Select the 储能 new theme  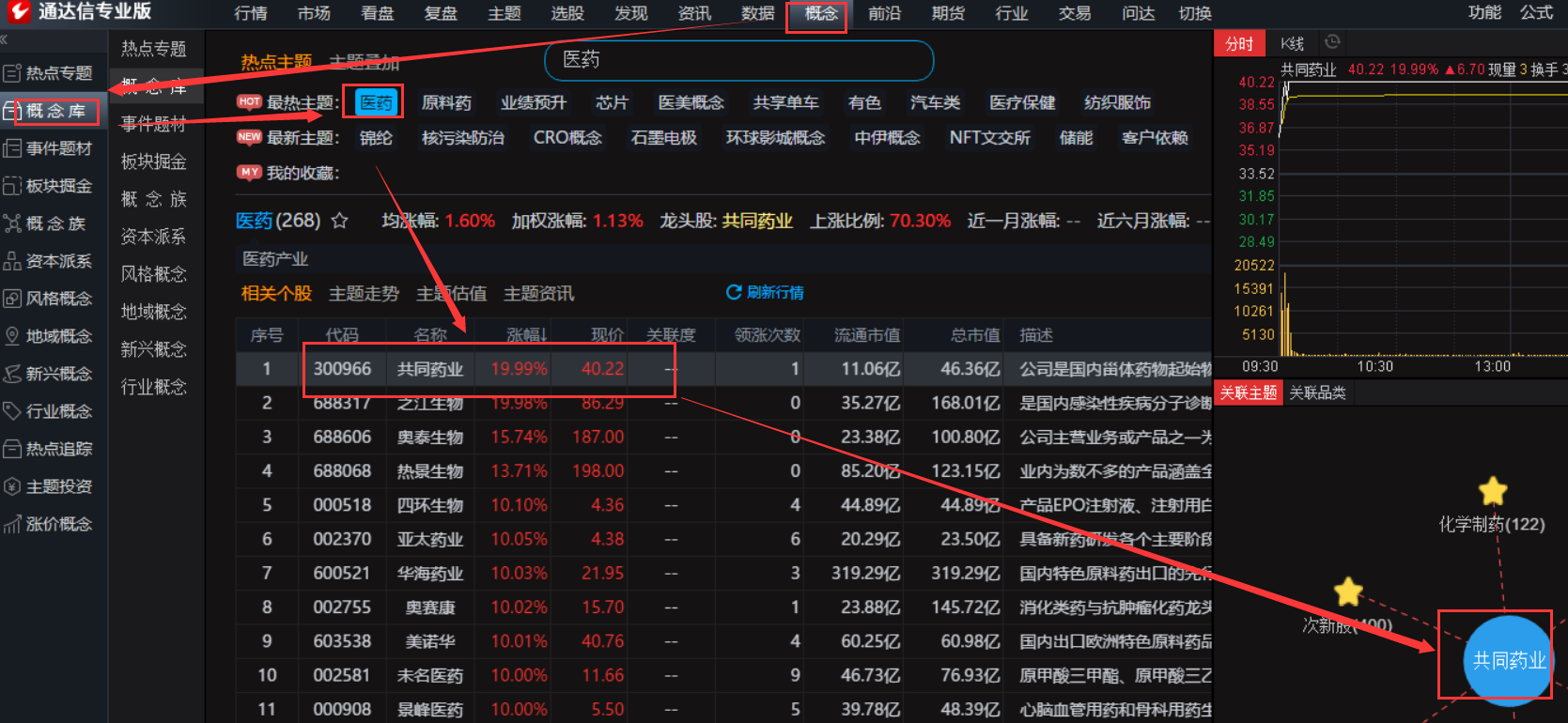(1076, 138)
